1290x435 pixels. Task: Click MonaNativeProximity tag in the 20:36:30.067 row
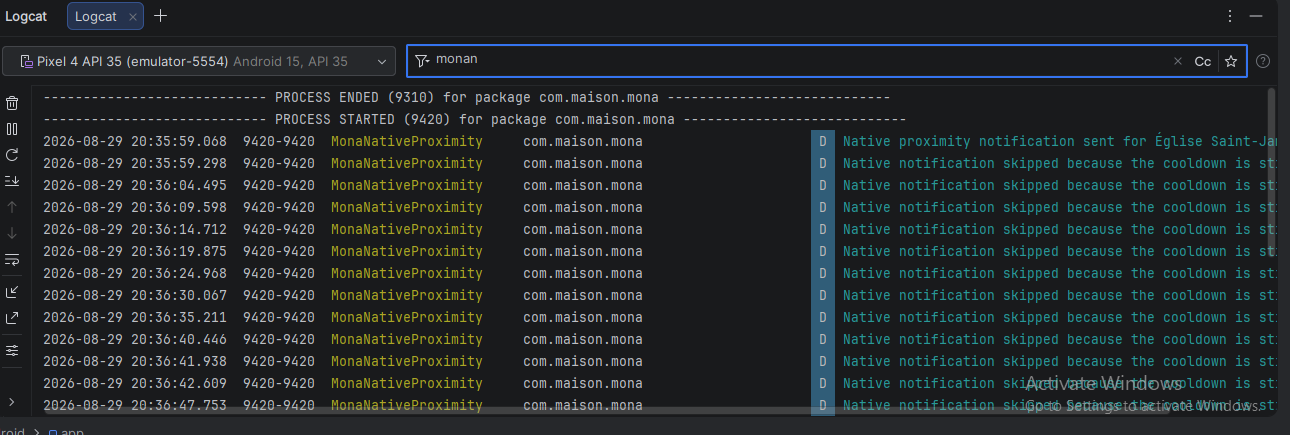(407, 296)
